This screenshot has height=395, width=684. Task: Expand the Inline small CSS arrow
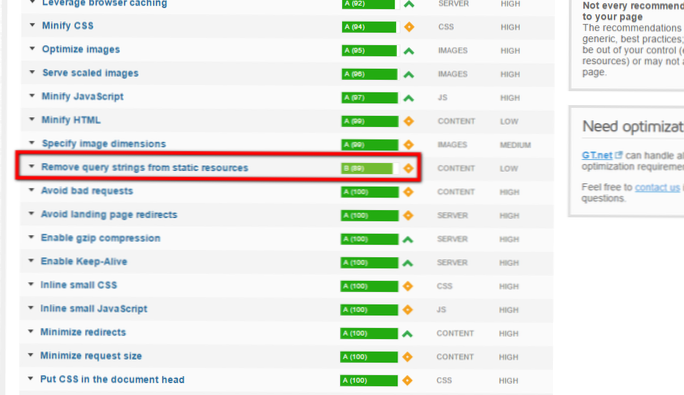coord(31,285)
